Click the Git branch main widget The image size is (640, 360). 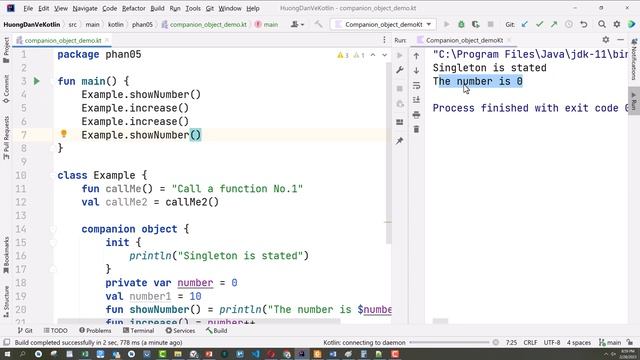610,343
